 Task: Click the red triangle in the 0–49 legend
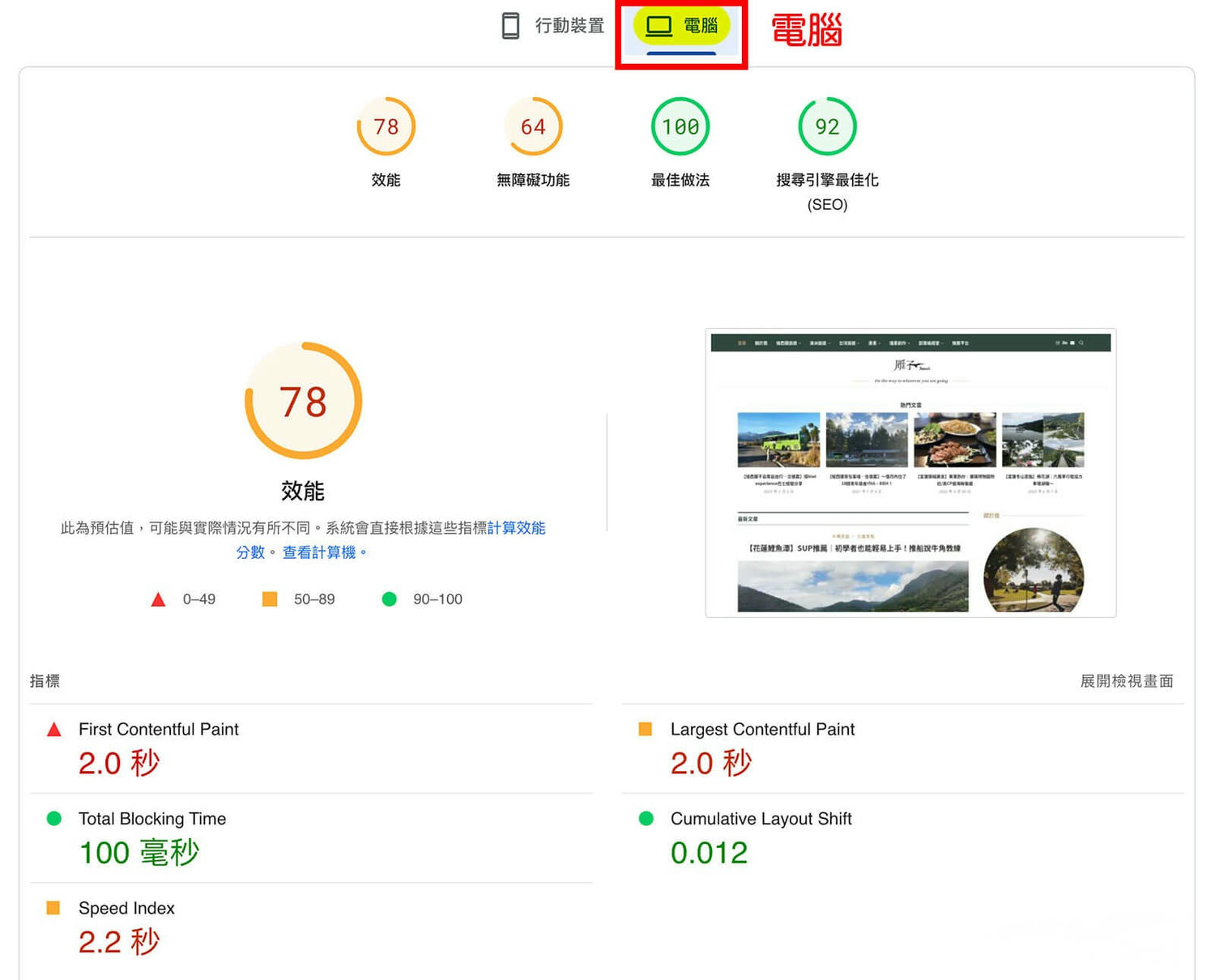click(x=158, y=599)
